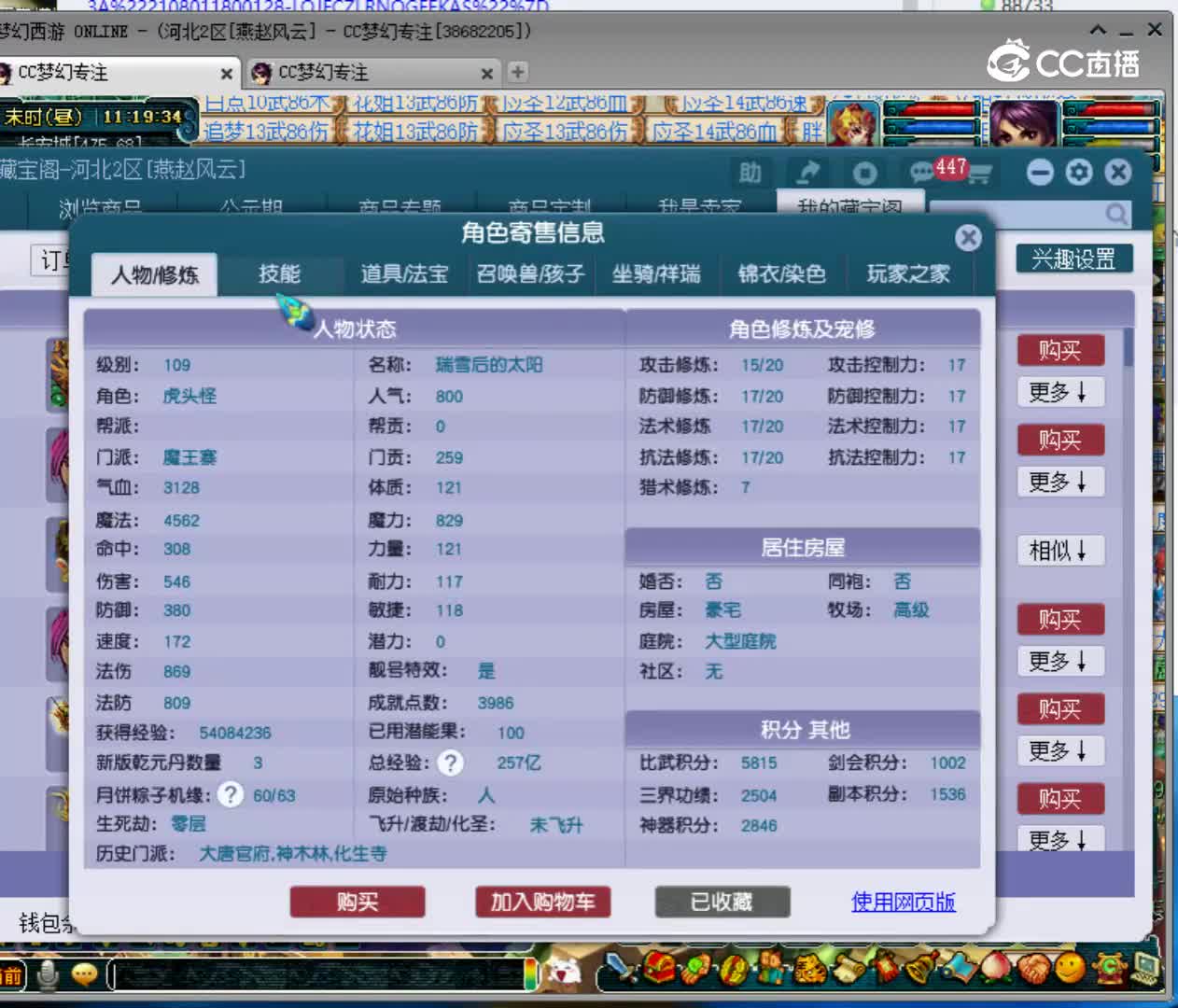Click the 虎头怪 role value
Screen dimensions: 1178x1008
189,396
